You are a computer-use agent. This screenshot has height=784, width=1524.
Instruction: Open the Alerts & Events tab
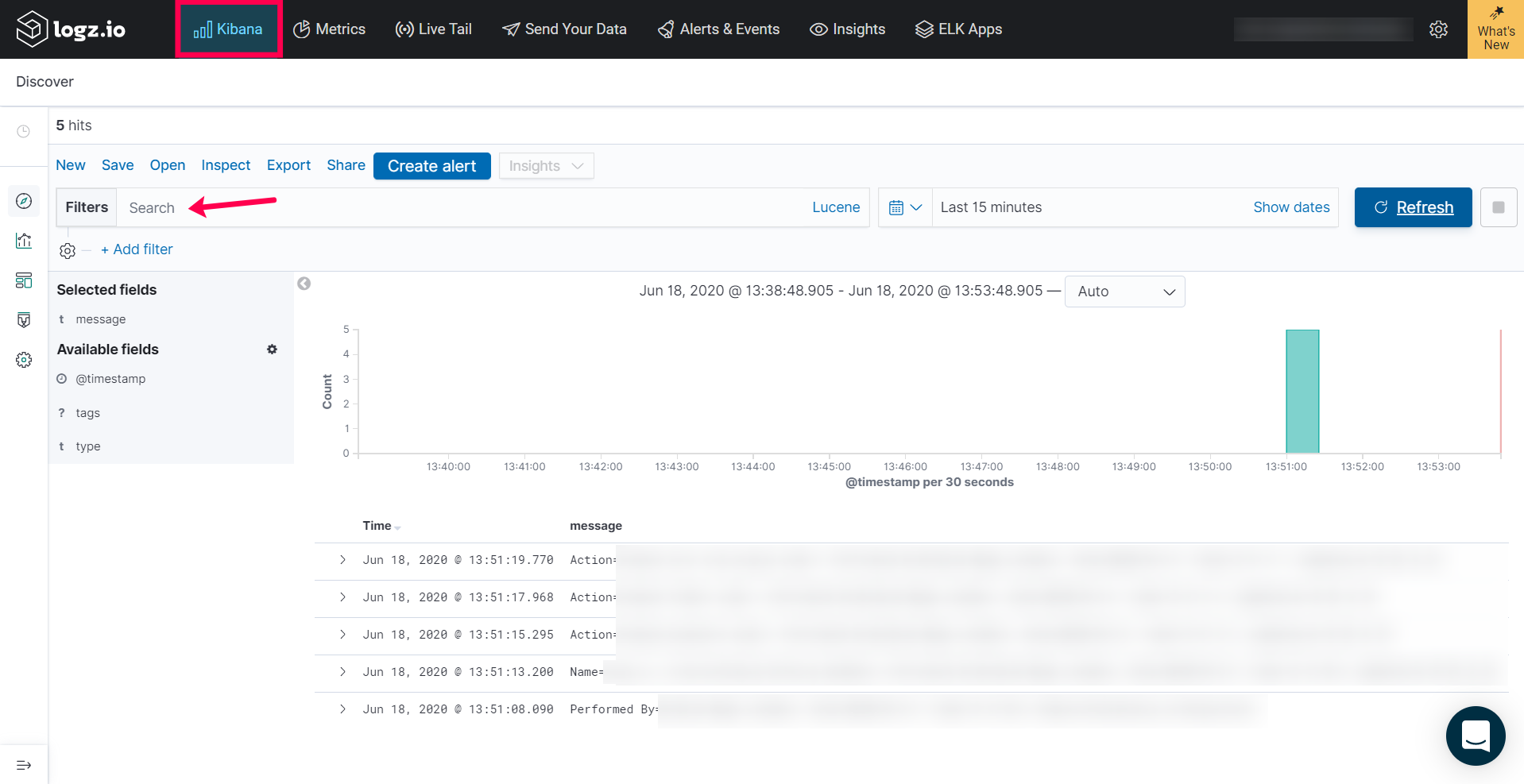tap(718, 29)
